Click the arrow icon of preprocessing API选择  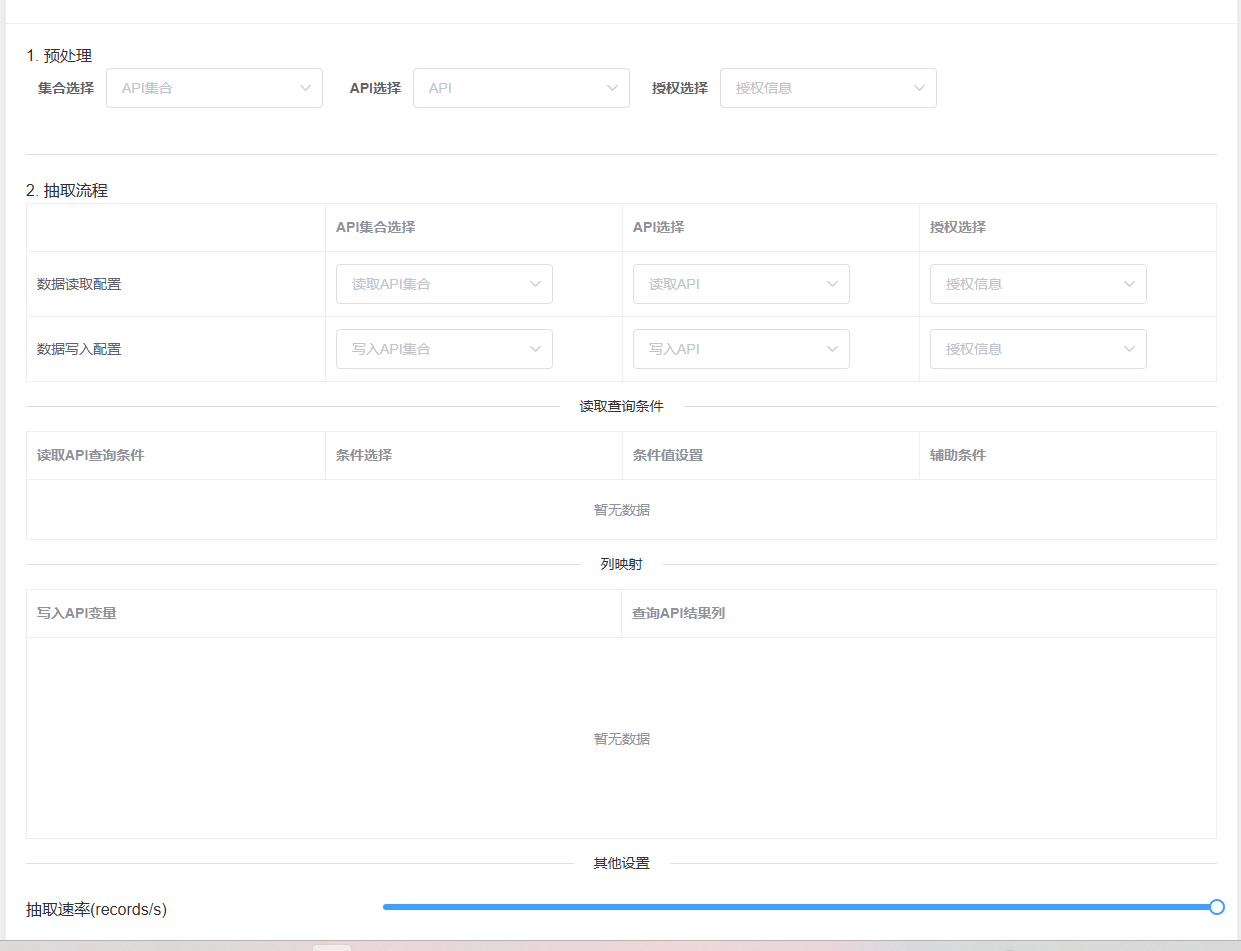coord(612,88)
